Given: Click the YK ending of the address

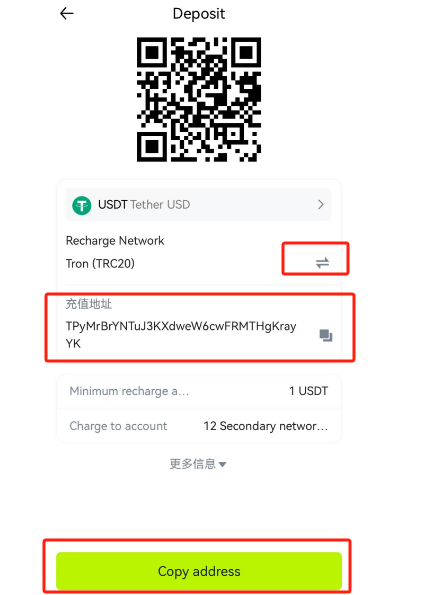Looking at the screenshot, I should tap(73, 343).
